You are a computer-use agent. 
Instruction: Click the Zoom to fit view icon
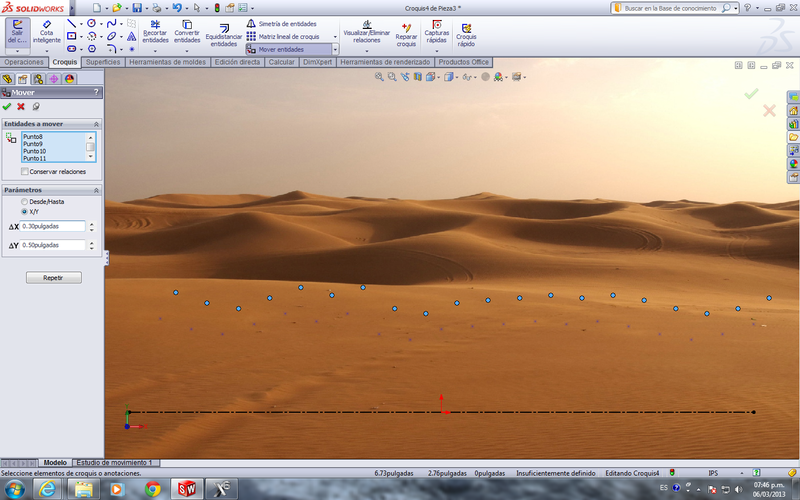379,77
